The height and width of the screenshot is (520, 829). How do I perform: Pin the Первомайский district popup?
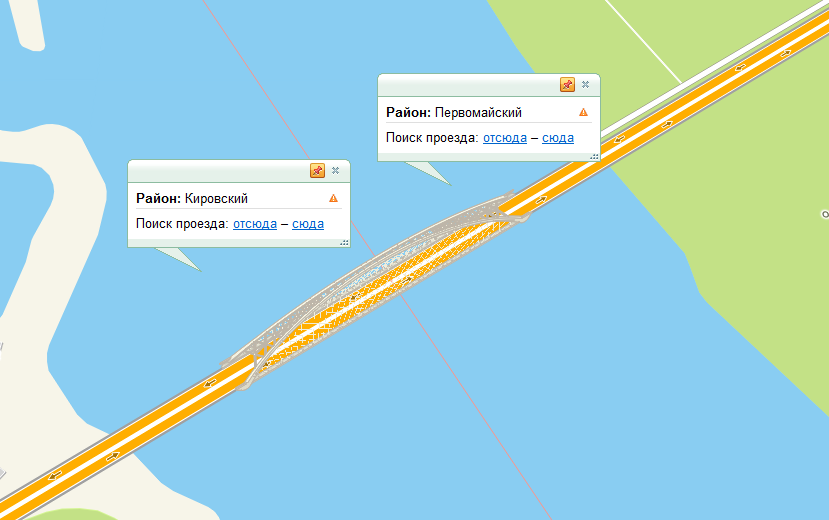click(567, 85)
